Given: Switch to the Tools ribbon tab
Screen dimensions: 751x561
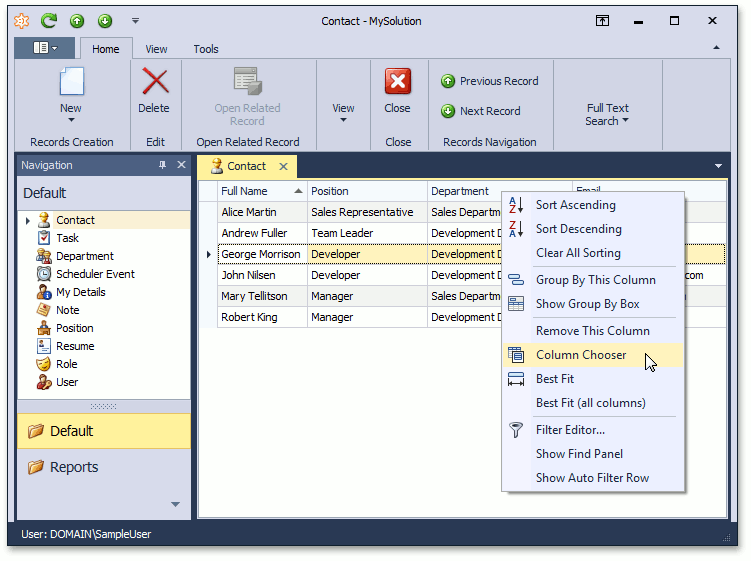Looking at the screenshot, I should 206,49.
